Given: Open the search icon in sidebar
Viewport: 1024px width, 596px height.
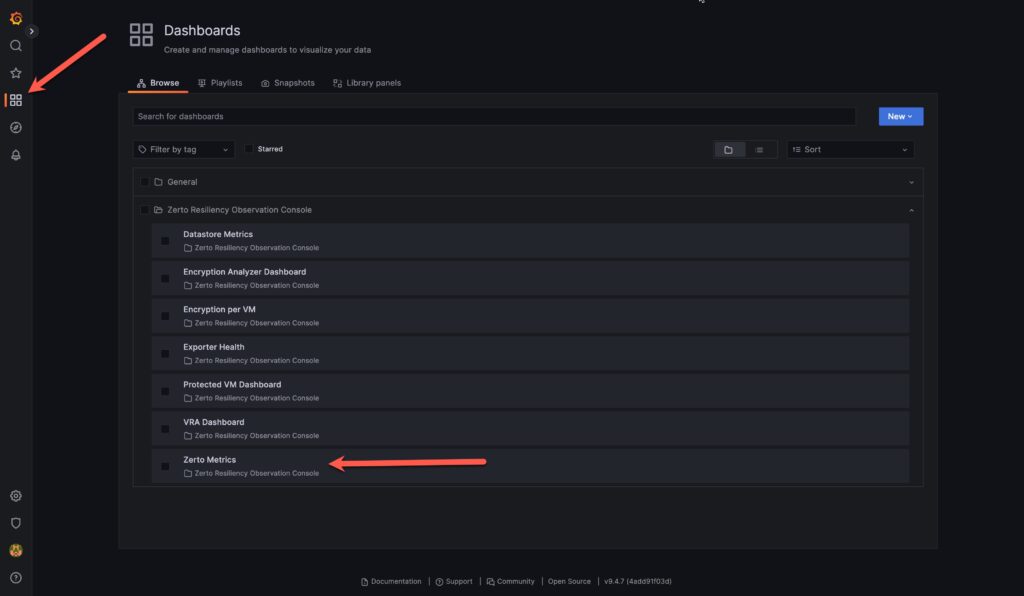Looking at the screenshot, I should coord(16,46).
